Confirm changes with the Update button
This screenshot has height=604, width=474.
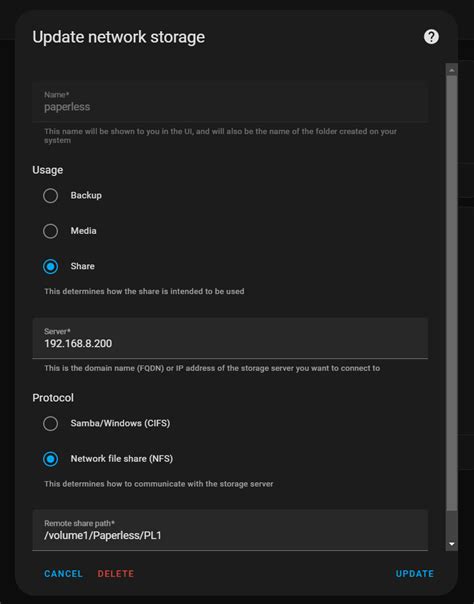click(415, 574)
